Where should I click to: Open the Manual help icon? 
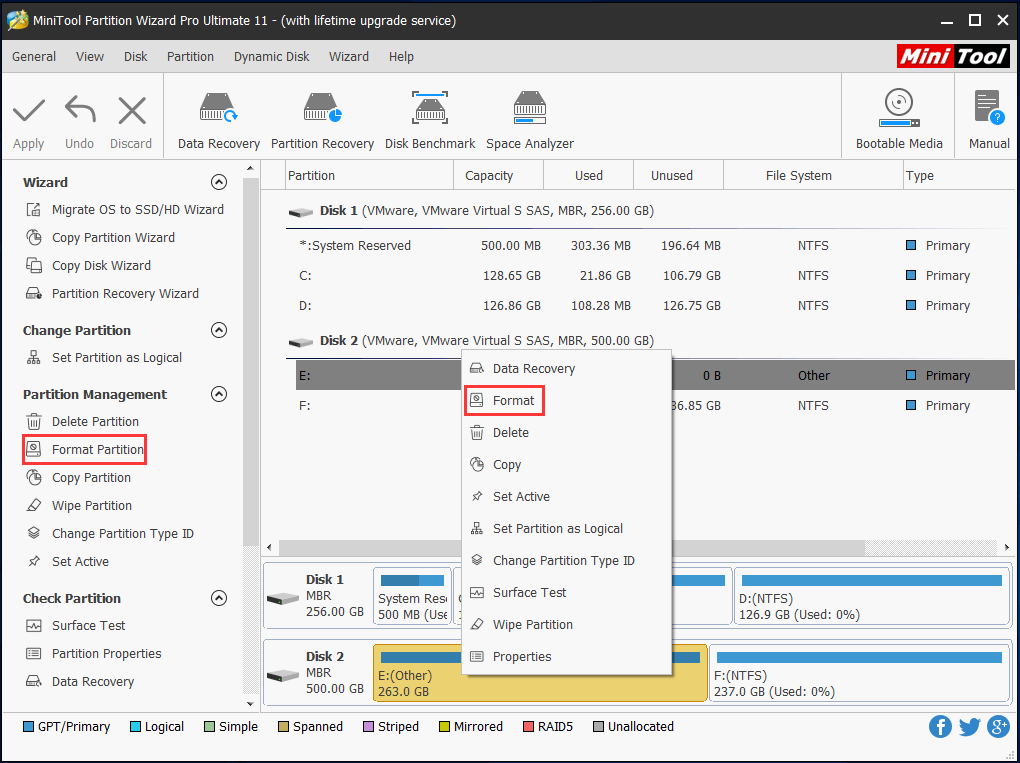(989, 109)
